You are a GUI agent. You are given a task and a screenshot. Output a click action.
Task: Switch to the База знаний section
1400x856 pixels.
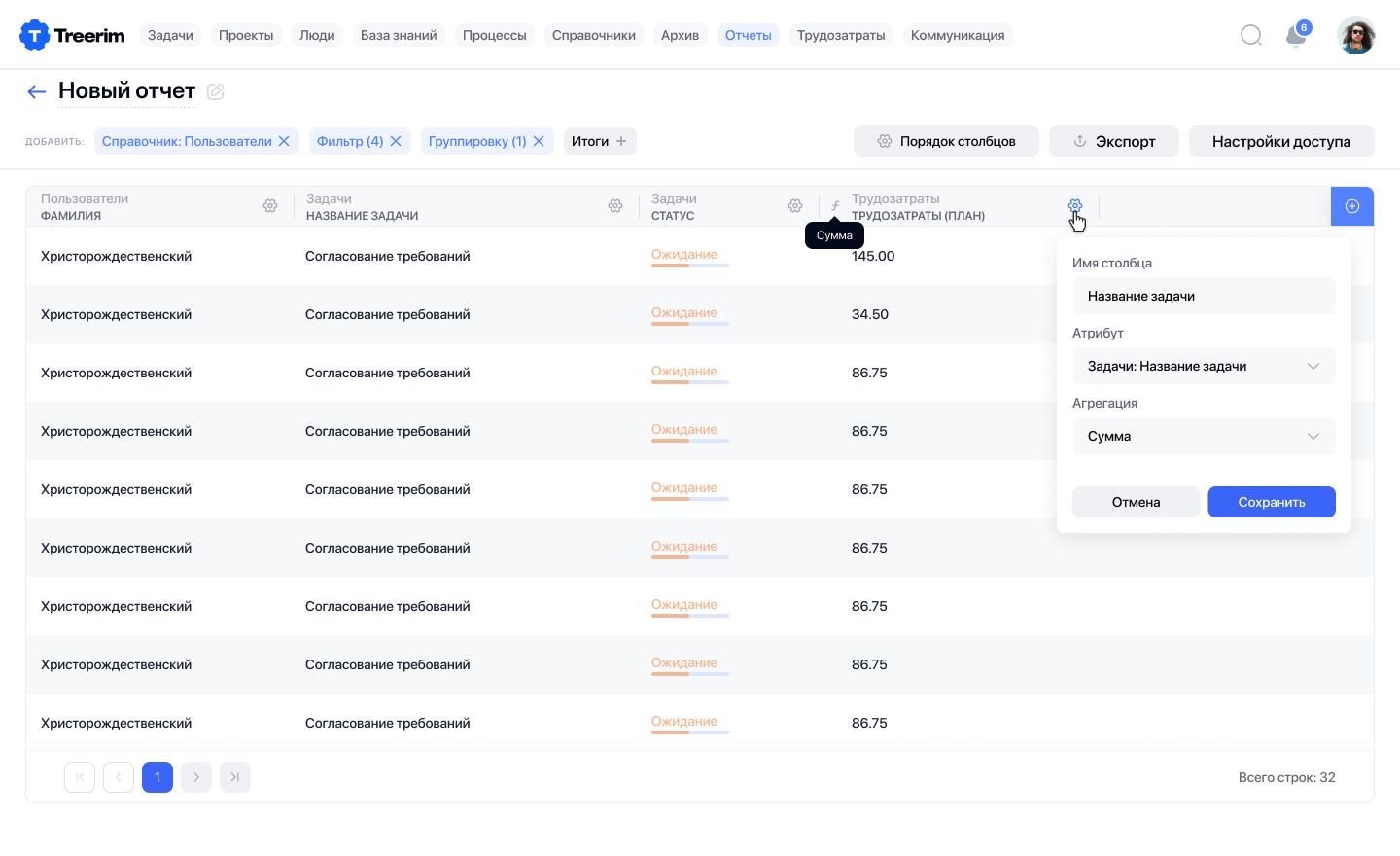[x=399, y=36]
